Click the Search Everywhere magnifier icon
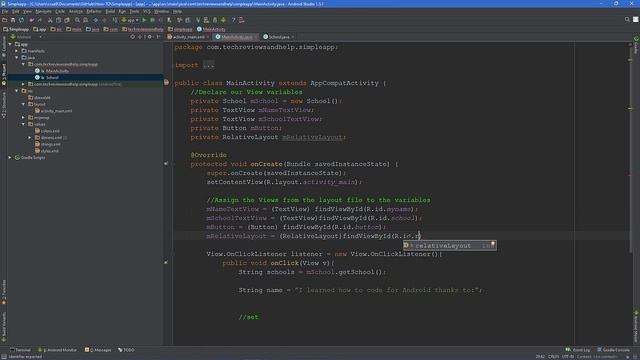640x360 pixels. click(627, 20)
